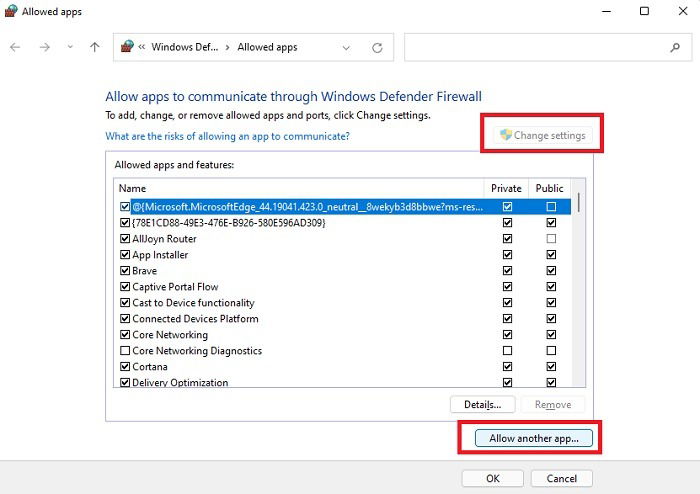Click the Remove button
Screen dimensions: 700x494
pos(553,404)
